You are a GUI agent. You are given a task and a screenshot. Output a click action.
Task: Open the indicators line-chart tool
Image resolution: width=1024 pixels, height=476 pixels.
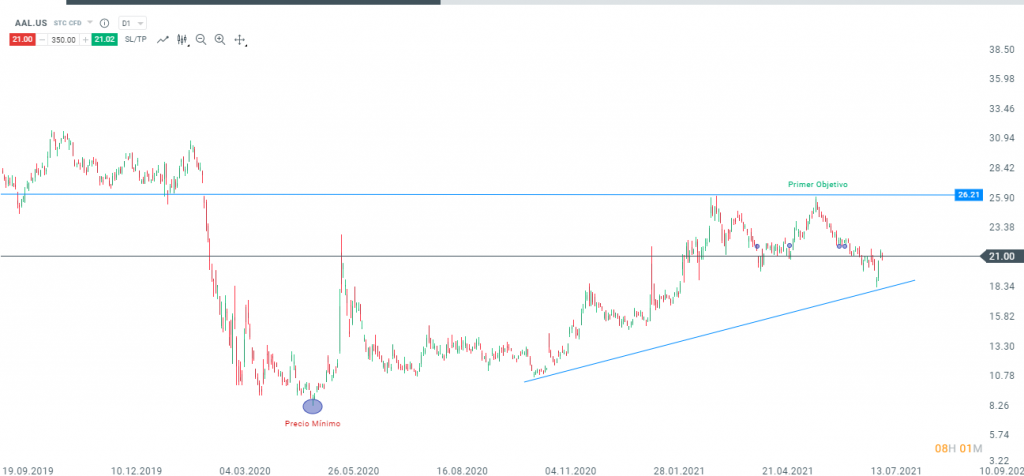pyautogui.click(x=163, y=40)
